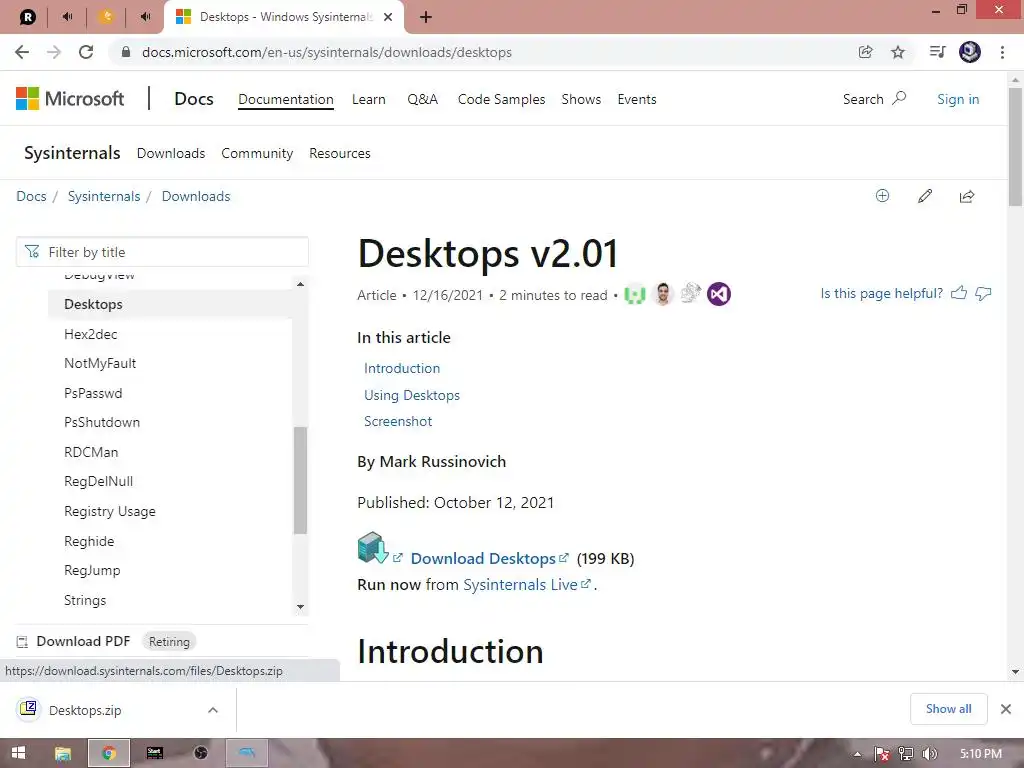Click the browser forward arrow

54,52
